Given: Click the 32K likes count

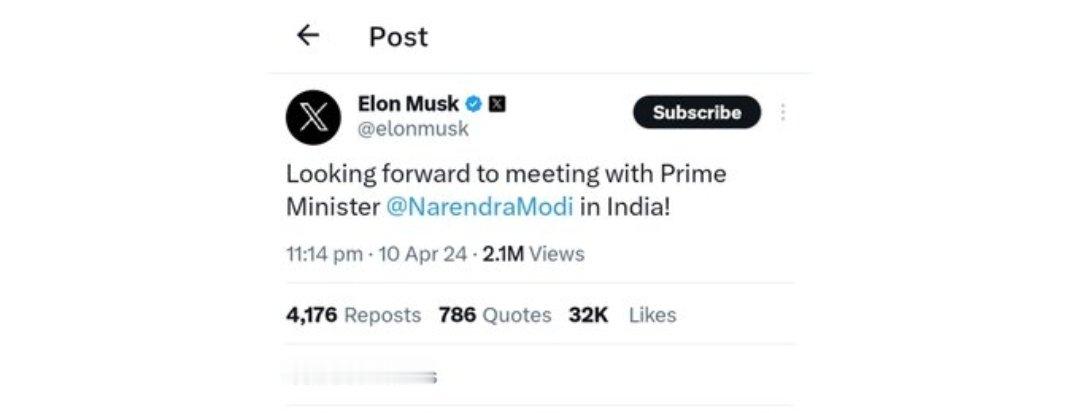Looking at the screenshot, I should [x=588, y=315].
